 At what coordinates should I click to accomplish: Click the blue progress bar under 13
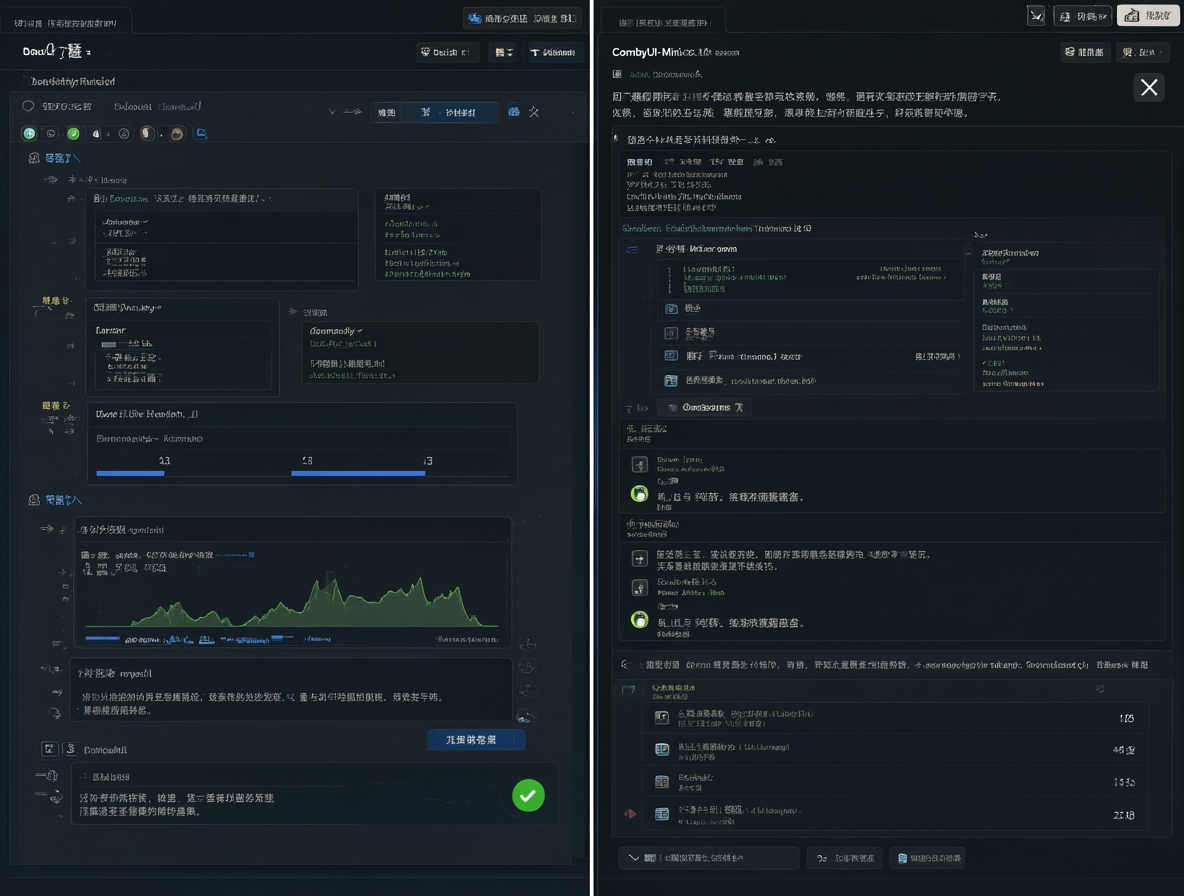point(130,473)
